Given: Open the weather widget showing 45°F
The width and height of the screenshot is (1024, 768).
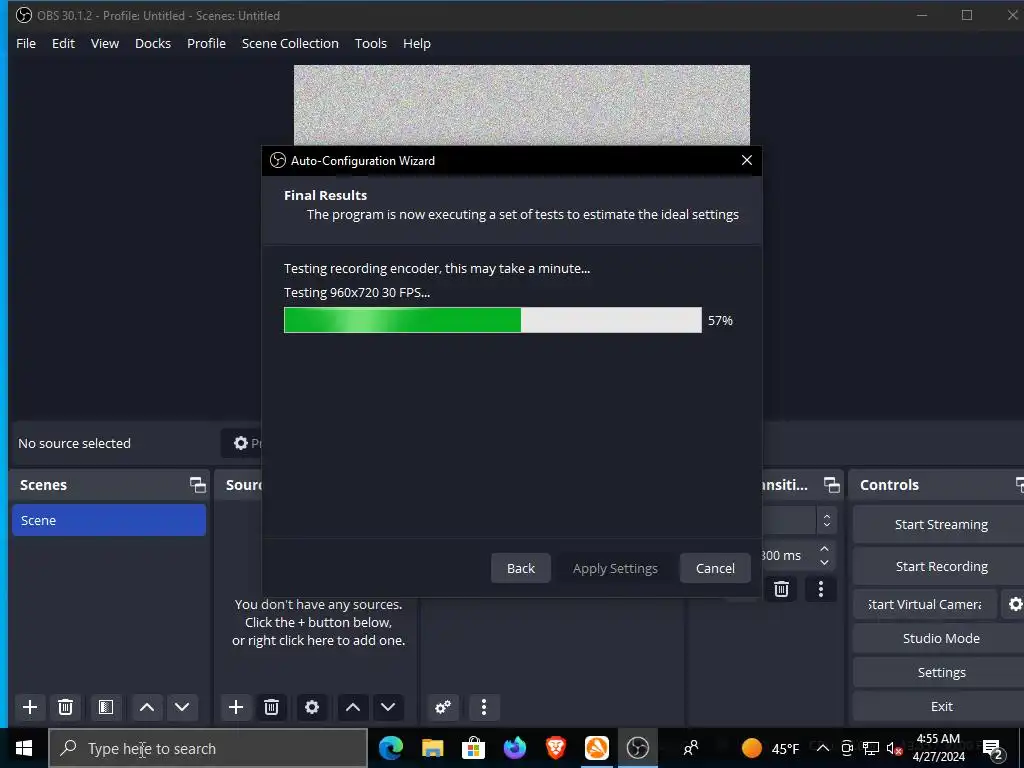Looking at the screenshot, I should coord(771,748).
